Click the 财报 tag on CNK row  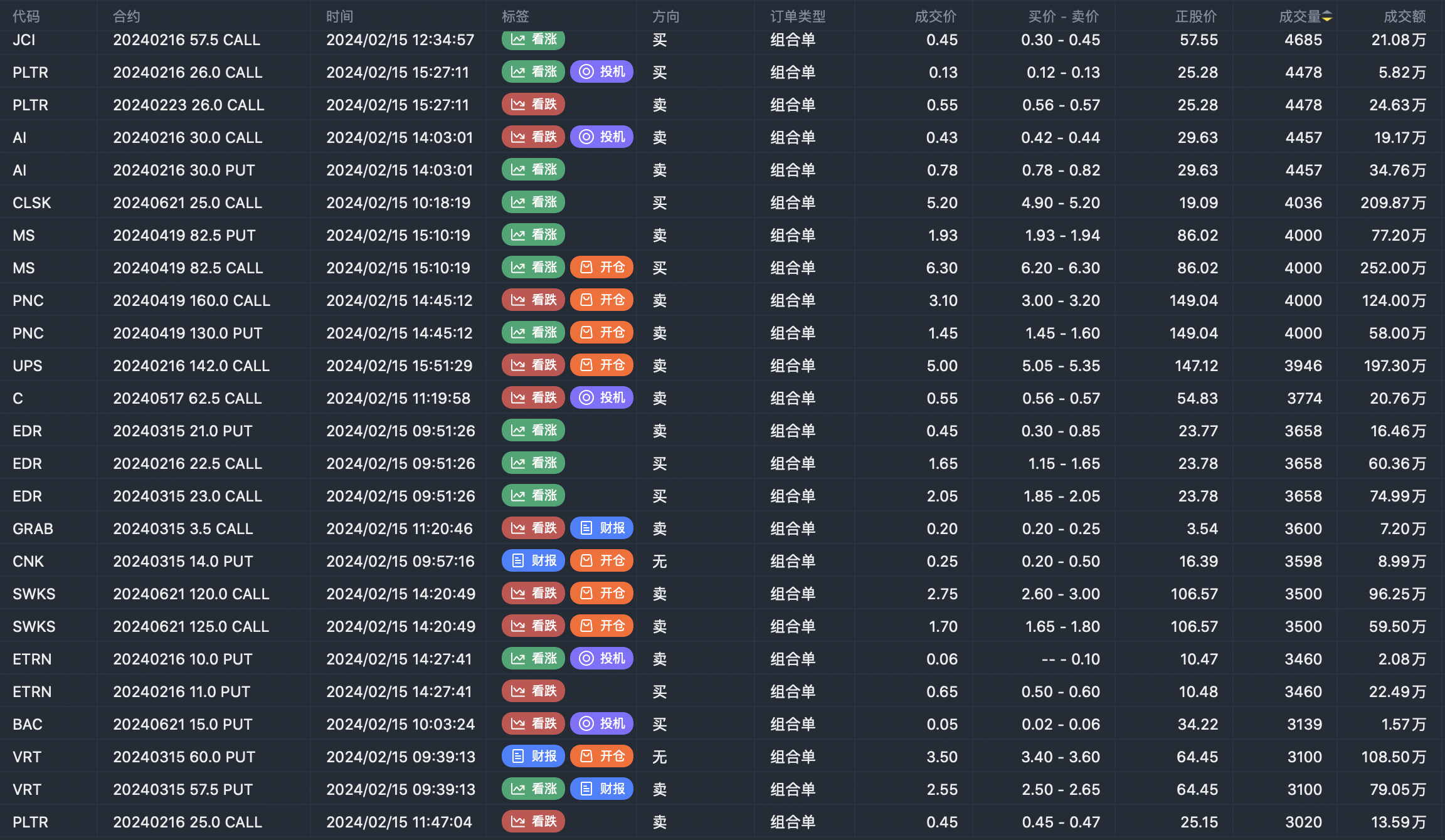point(533,561)
